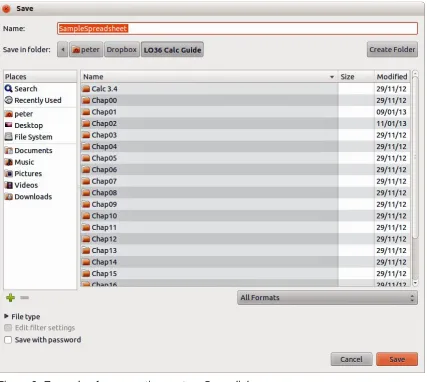Expand the File type section
Image resolution: width=427 pixels, height=382 pixels.
pos(6,316)
